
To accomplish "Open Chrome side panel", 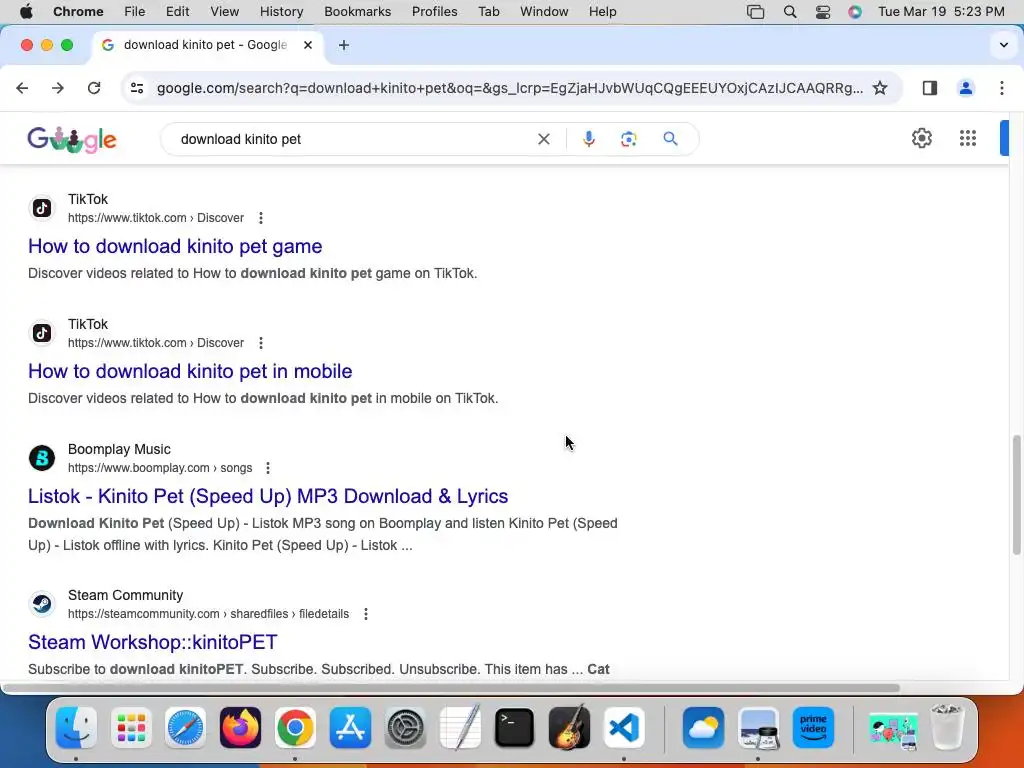I will click(930, 88).
